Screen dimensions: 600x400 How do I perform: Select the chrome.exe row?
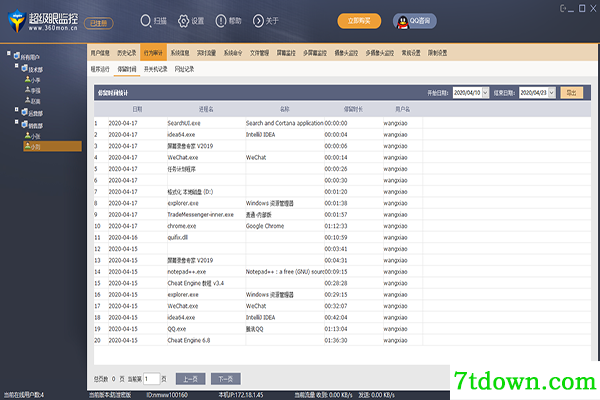point(342,226)
